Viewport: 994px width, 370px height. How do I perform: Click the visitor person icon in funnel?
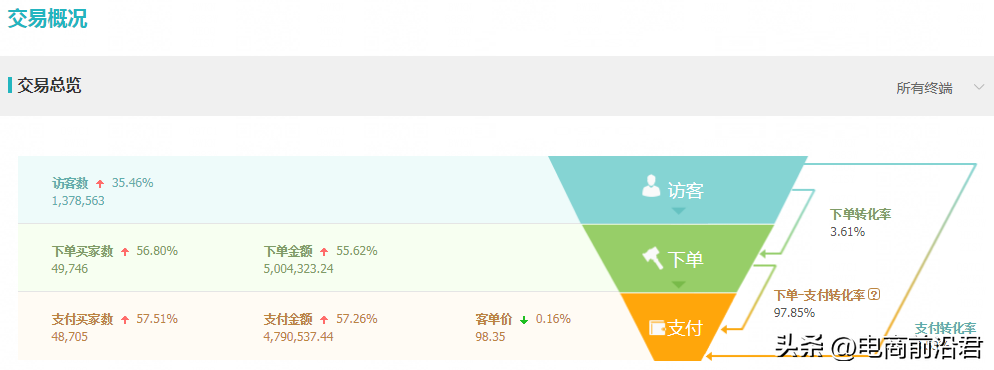(x=651, y=186)
